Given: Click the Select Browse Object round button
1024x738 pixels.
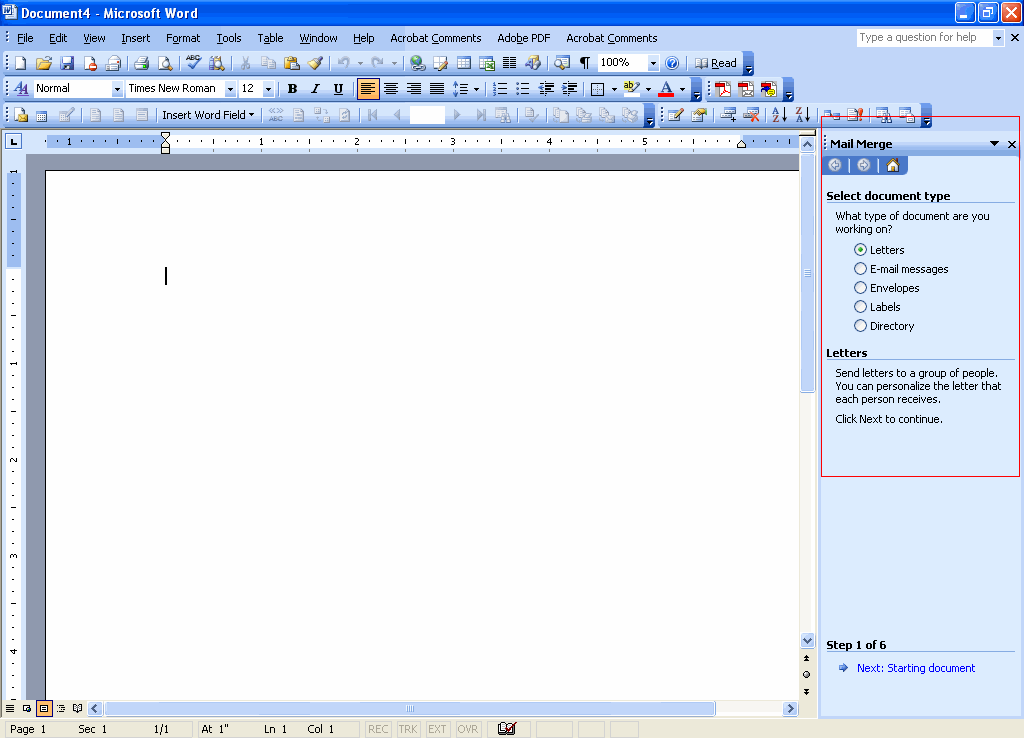Looking at the screenshot, I should tap(807, 674).
